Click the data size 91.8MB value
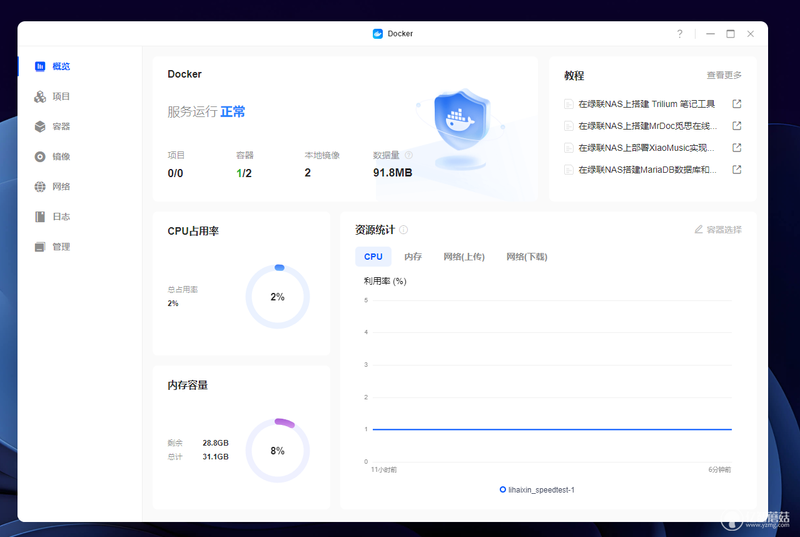The image size is (800, 537). pyautogui.click(x=392, y=173)
